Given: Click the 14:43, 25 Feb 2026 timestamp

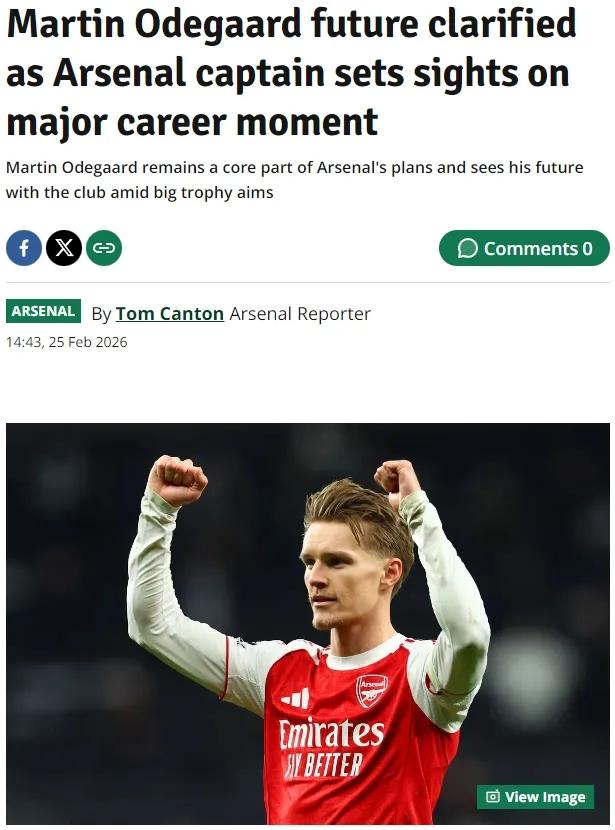Looking at the screenshot, I should (67, 343).
